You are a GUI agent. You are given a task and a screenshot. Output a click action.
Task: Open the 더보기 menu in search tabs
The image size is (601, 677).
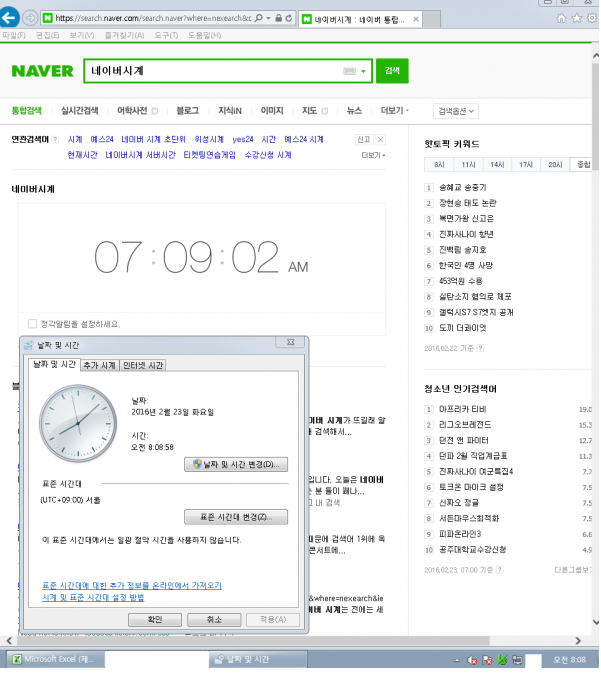(394, 111)
